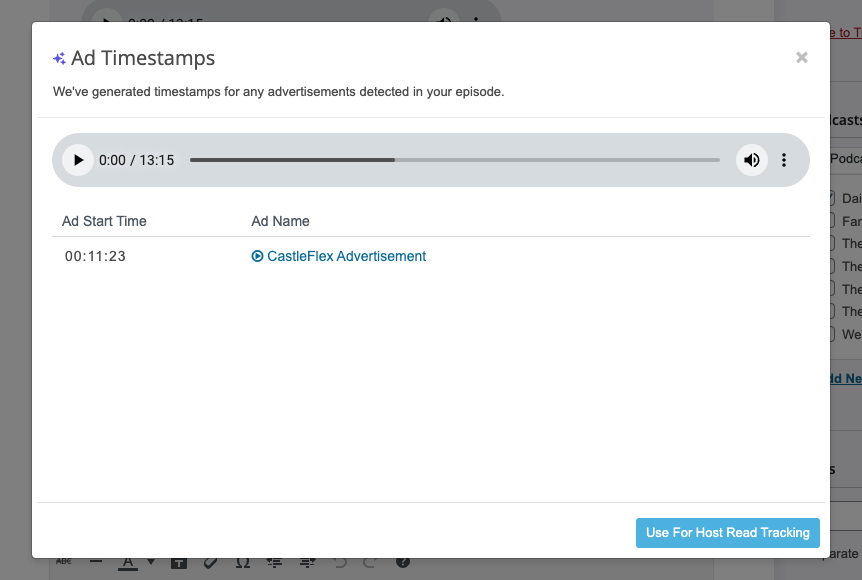Close the Ad Timestamps dialog
Viewport: 862px width, 580px height.
click(x=802, y=57)
